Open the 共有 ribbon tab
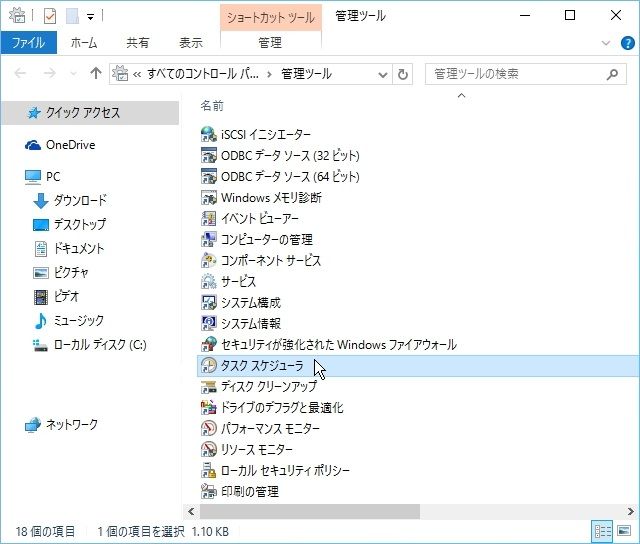Image resolution: width=640 pixels, height=544 pixels. 138,43
